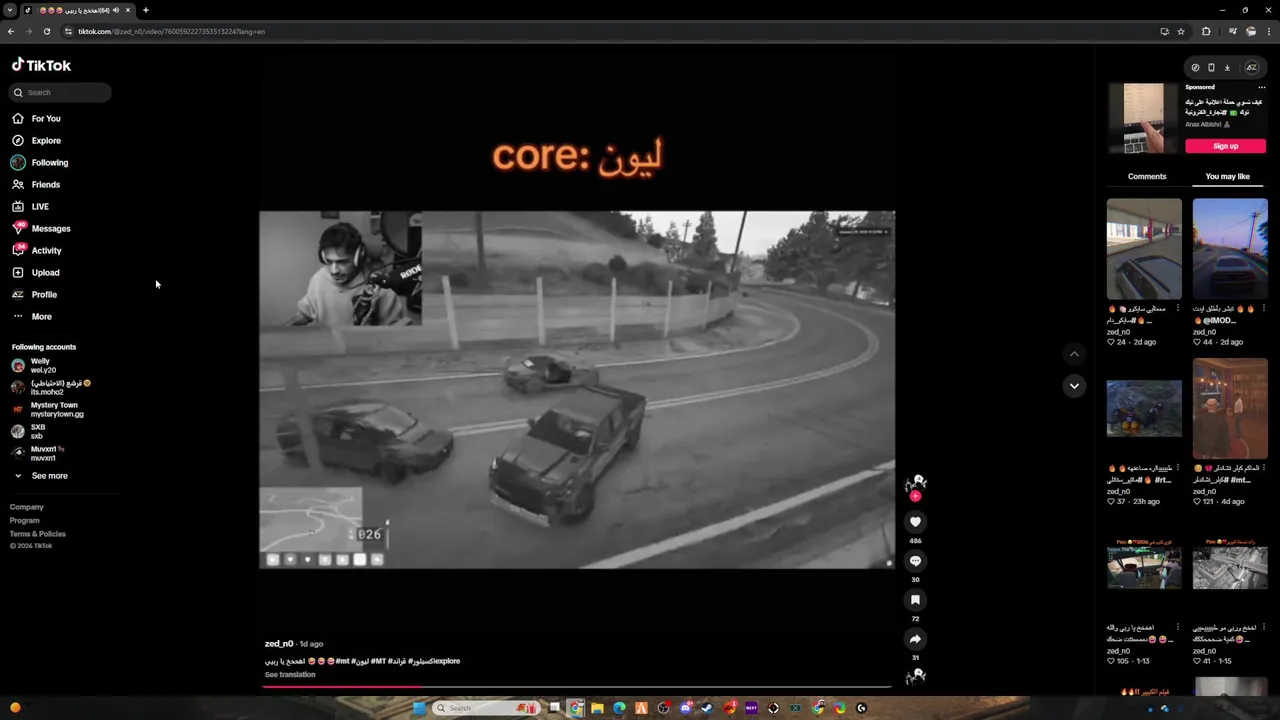1280x720 pixels.
Task: Expand the Program footer section
Action: (x=25, y=520)
